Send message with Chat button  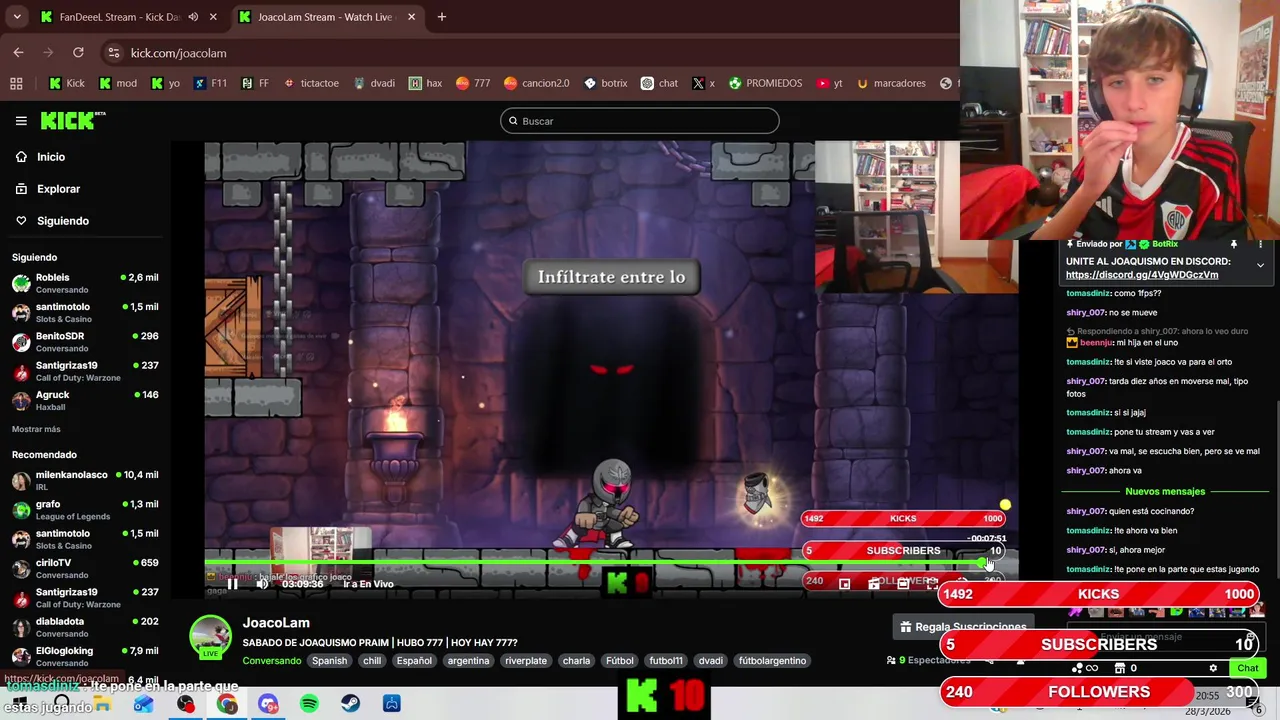(x=1248, y=668)
